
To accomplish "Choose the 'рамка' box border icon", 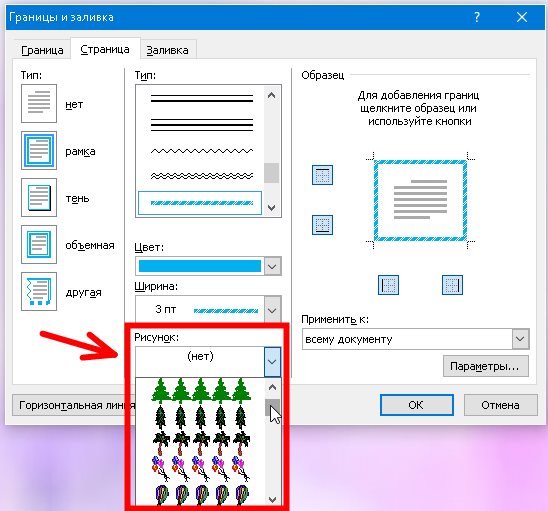I will (x=39, y=151).
